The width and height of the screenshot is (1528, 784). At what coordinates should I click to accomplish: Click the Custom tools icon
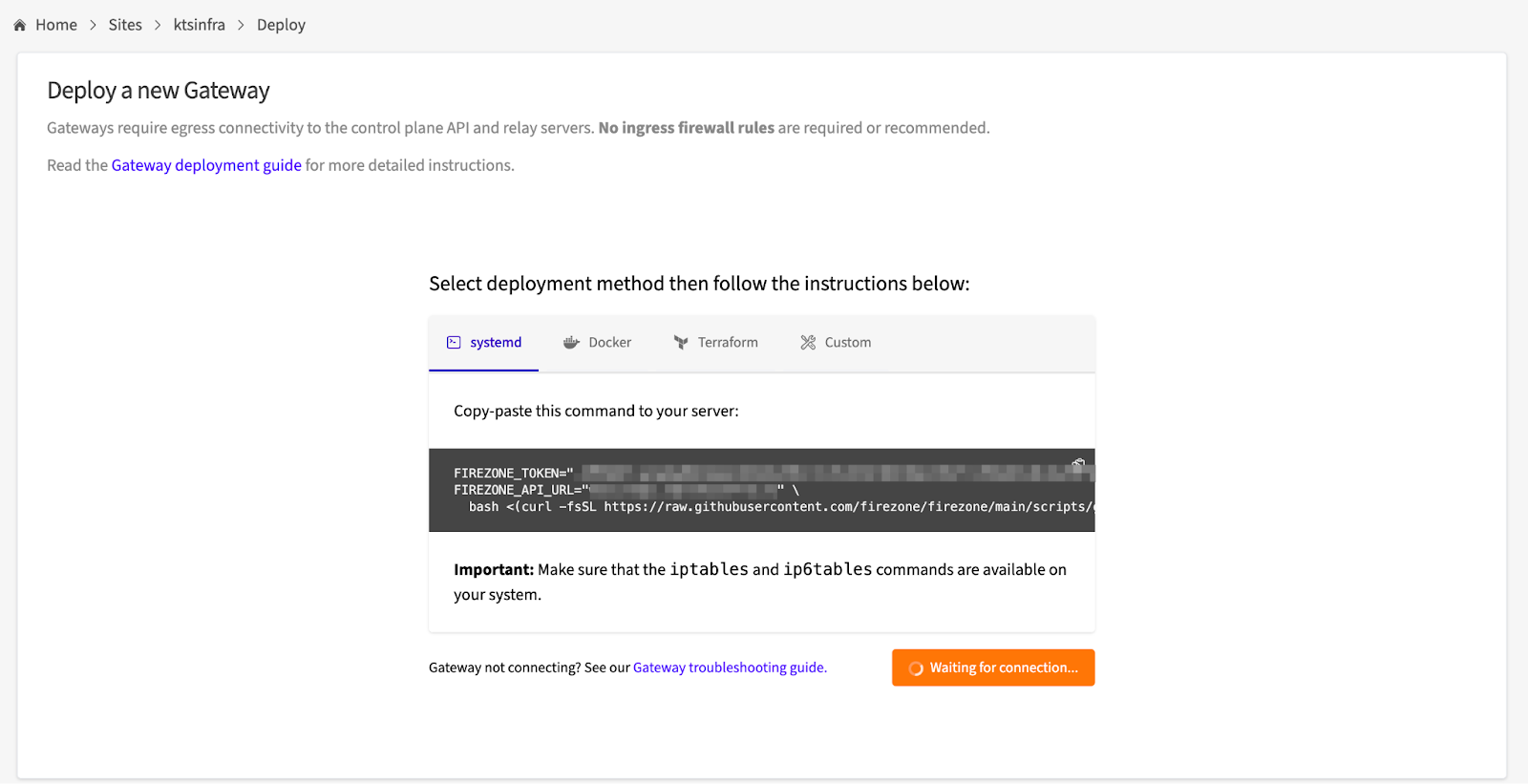coord(808,343)
